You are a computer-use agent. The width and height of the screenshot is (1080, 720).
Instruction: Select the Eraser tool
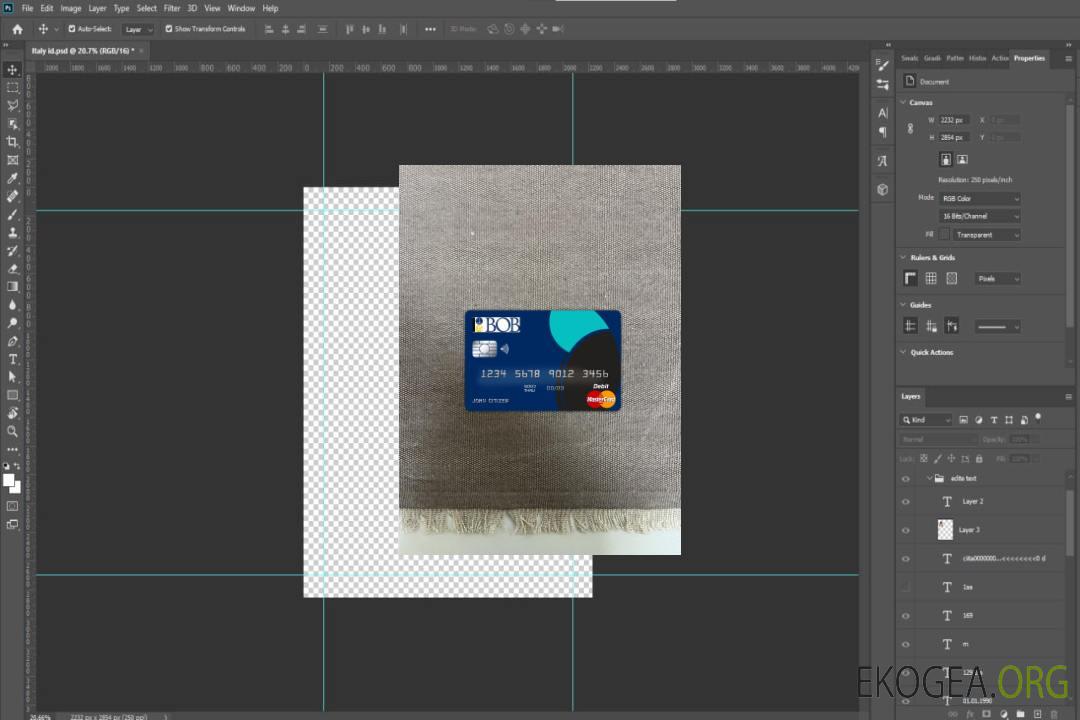[12, 269]
